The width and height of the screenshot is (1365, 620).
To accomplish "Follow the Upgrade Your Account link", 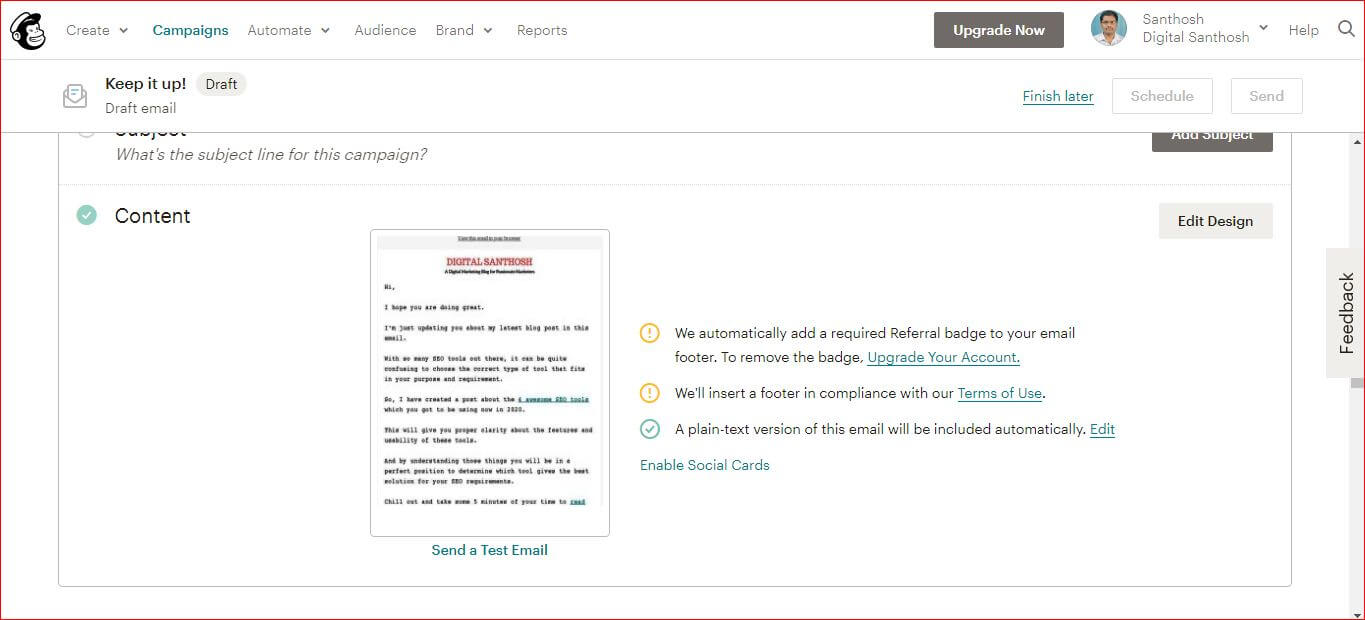I will click(x=943, y=357).
